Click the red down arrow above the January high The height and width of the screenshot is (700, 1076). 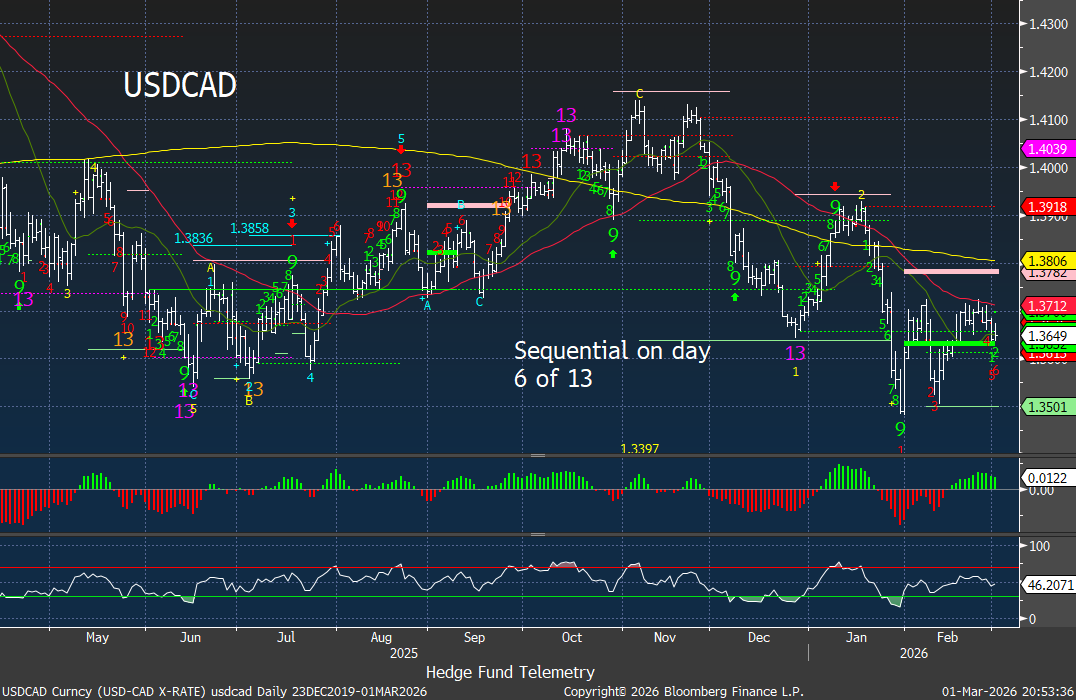coord(835,186)
